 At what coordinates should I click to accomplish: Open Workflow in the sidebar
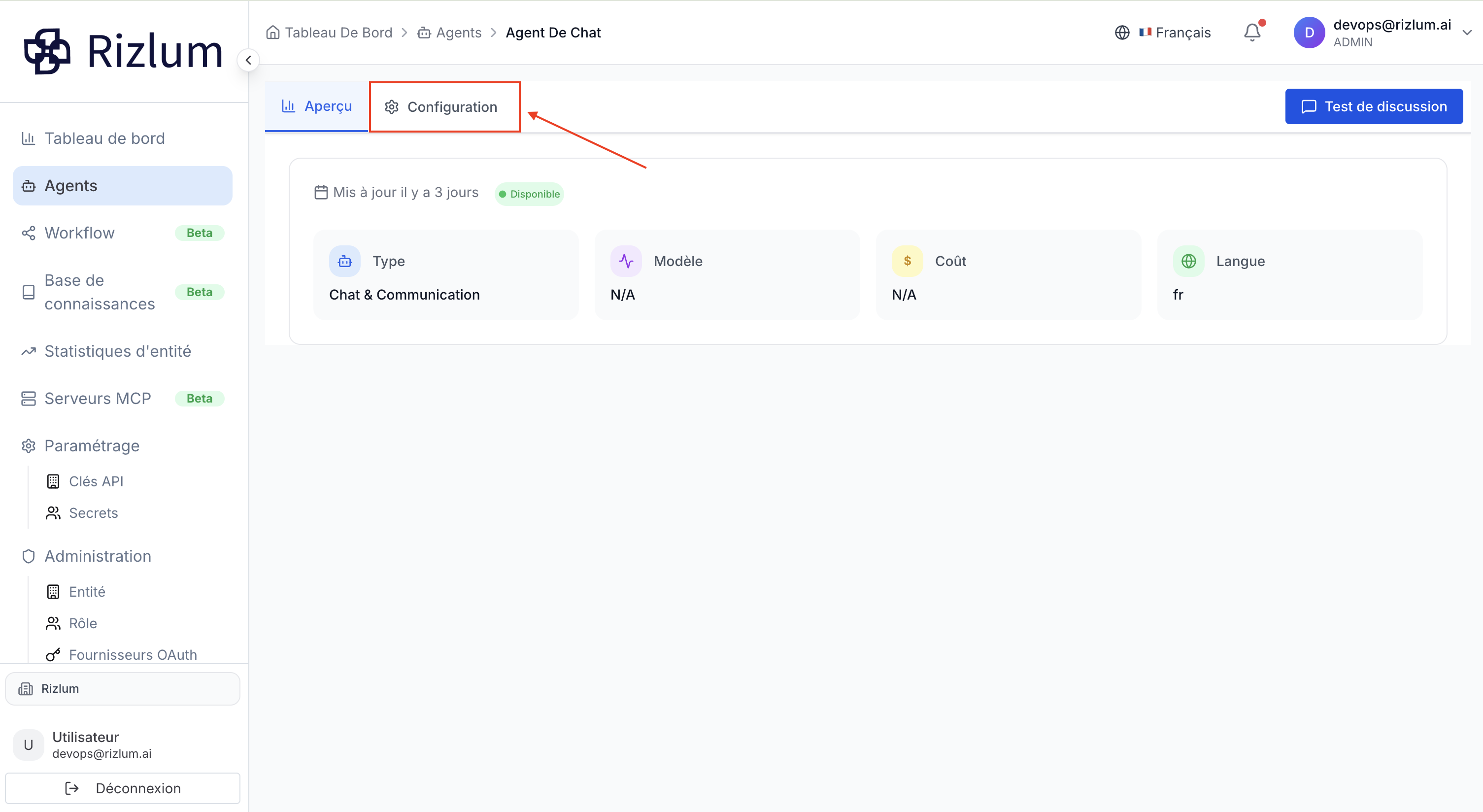(123, 233)
